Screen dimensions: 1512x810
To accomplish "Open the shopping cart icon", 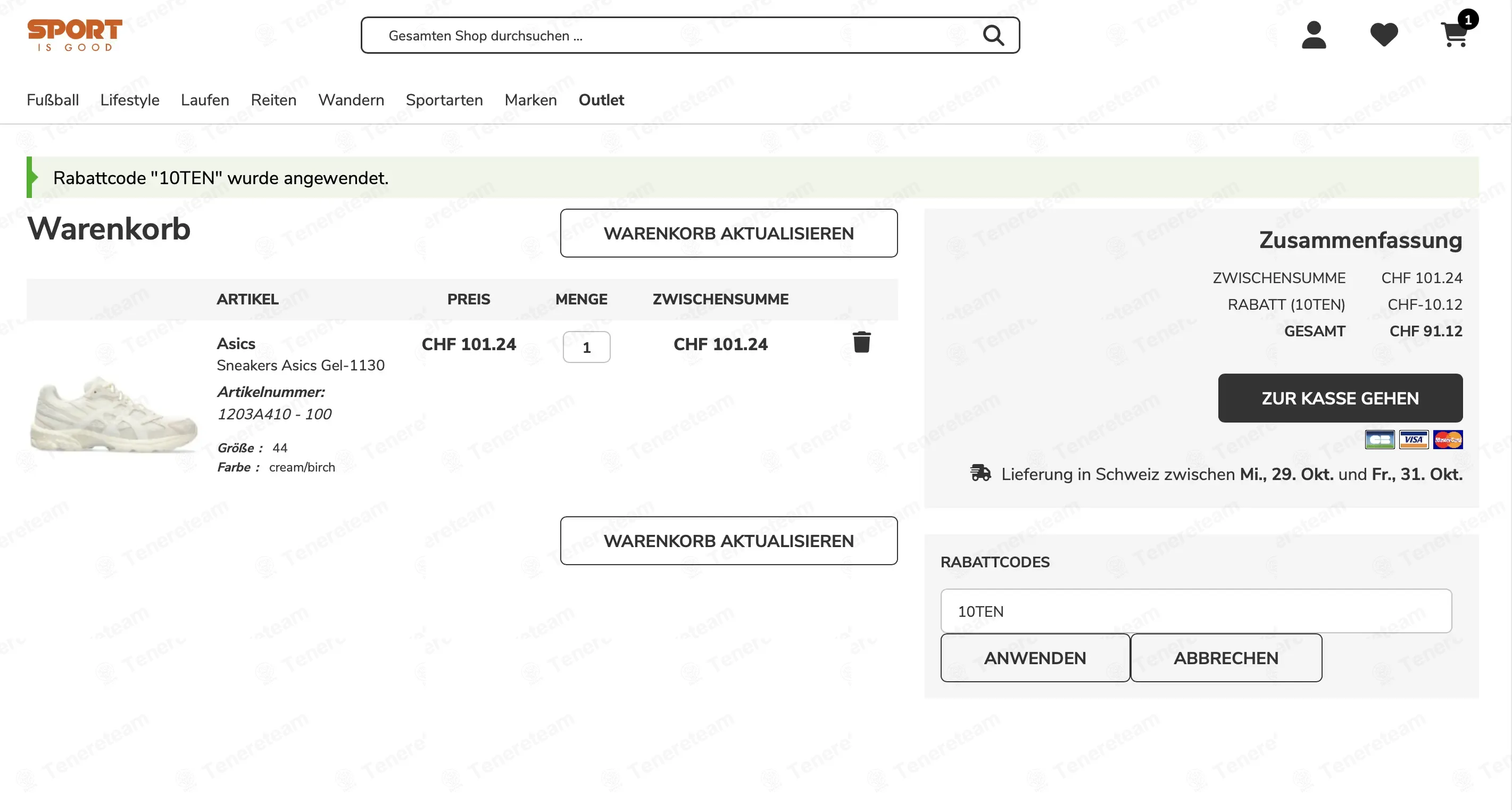I will click(x=1455, y=35).
